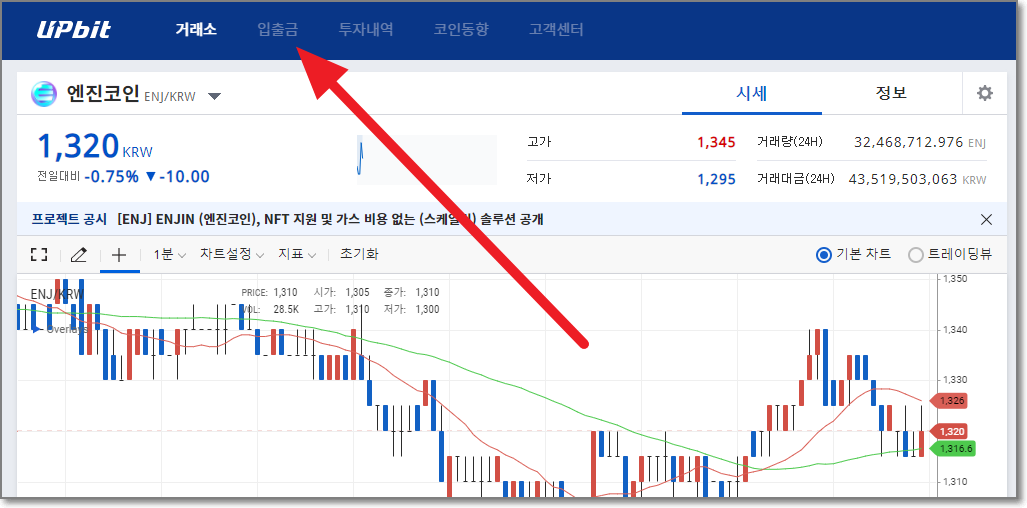
Task: Switch to the 시세 tab
Action: coord(751,93)
